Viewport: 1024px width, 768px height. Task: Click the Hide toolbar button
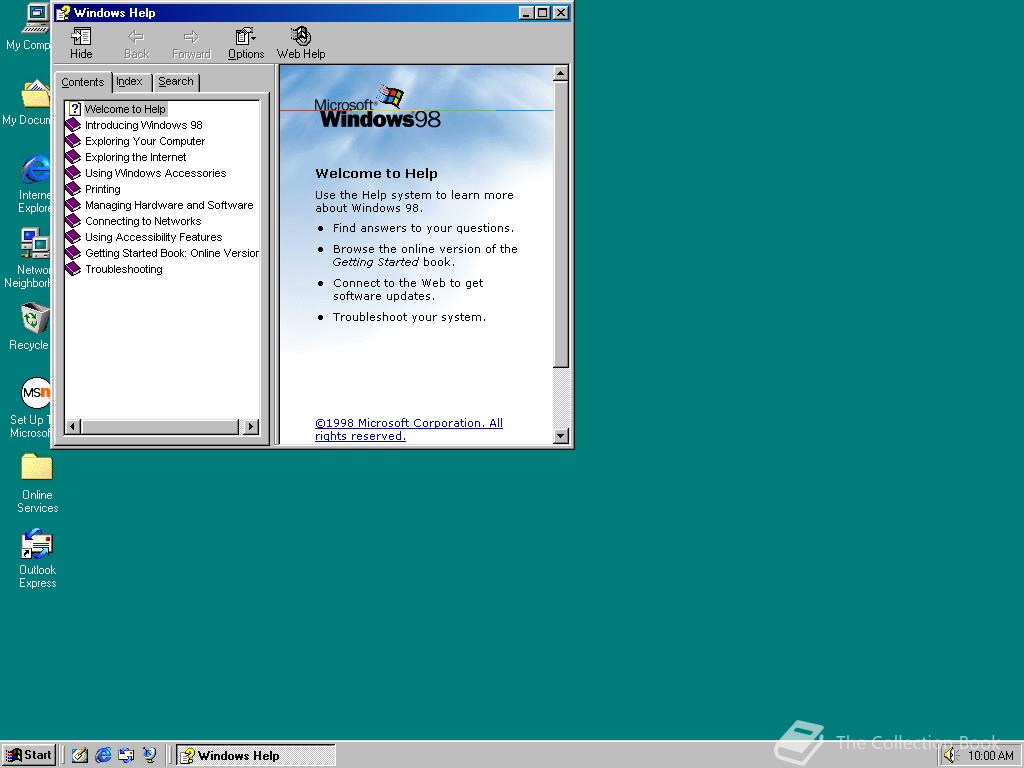(81, 43)
